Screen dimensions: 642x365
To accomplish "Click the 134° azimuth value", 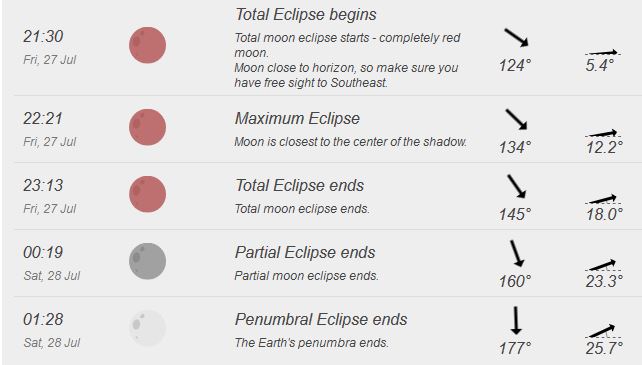I will (x=515, y=147).
